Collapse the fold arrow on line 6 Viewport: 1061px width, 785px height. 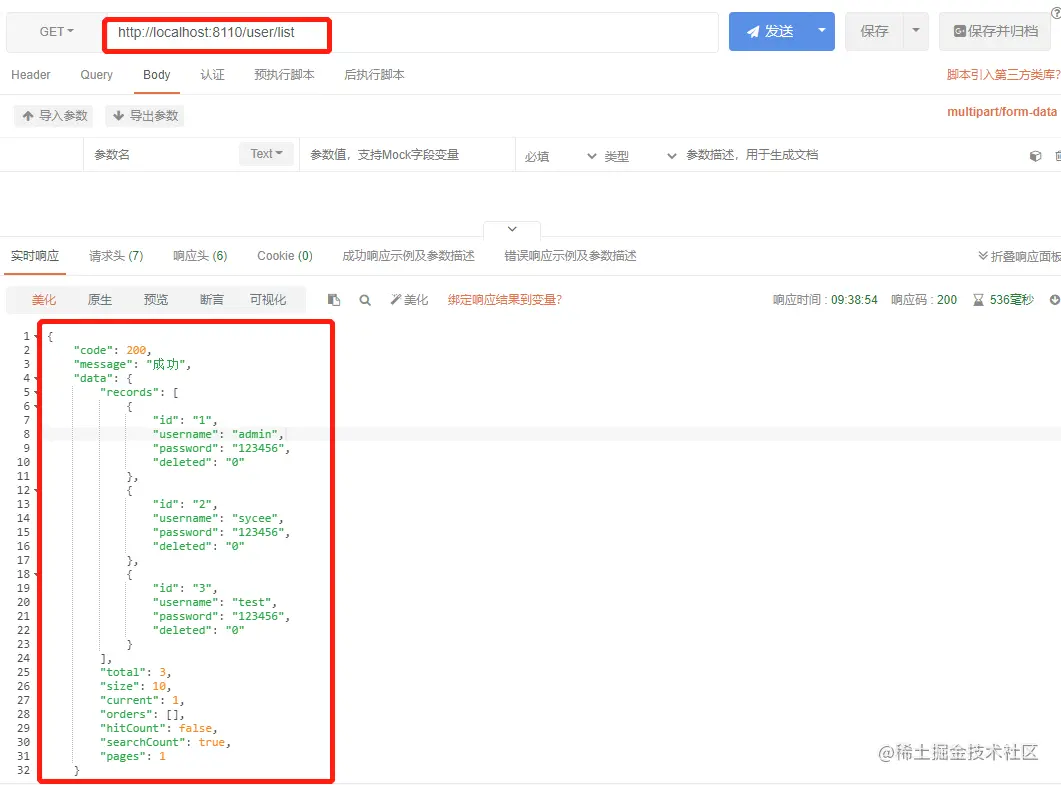36,406
